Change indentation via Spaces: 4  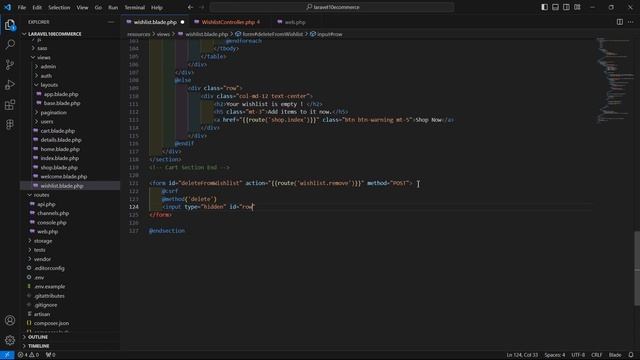point(555,355)
